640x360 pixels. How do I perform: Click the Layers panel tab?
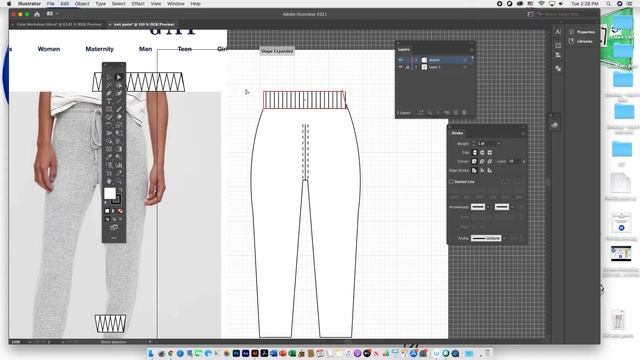point(404,49)
